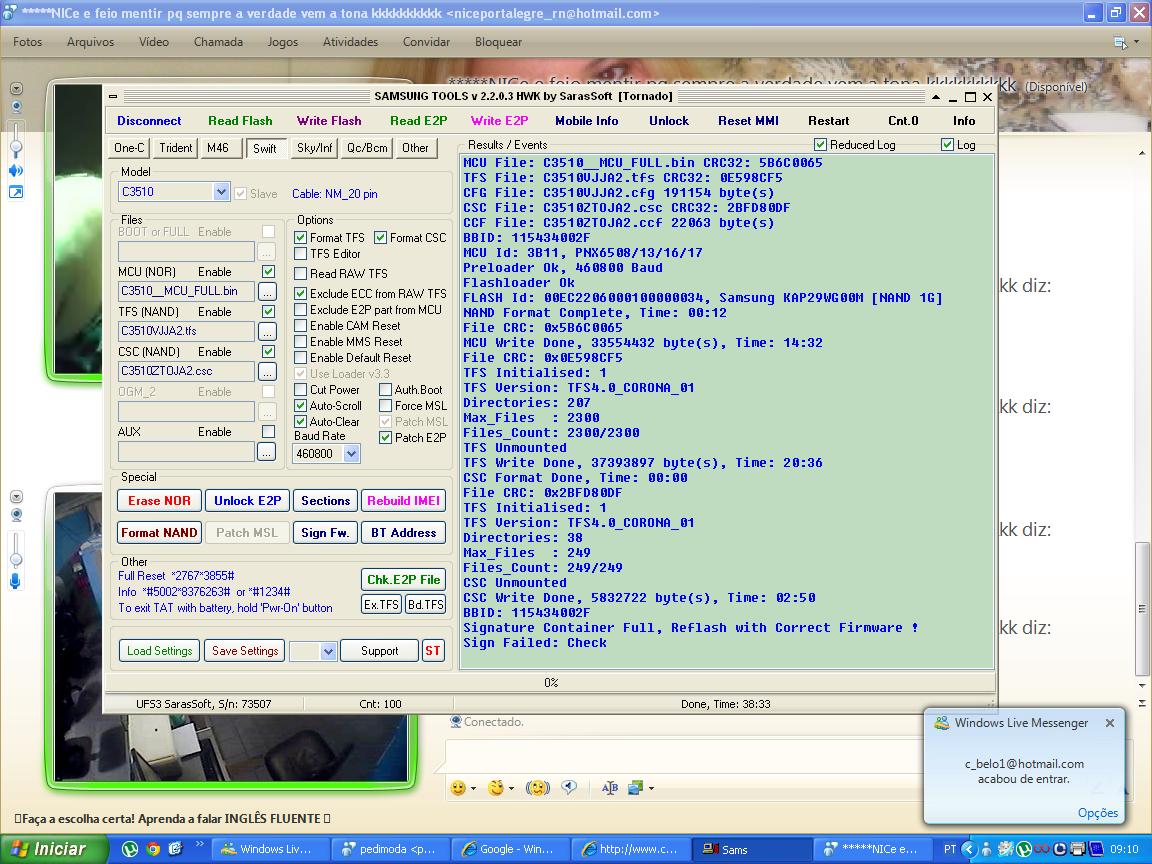This screenshot has width=1152, height=864.
Task: Click the background picture icon in Messenger
Action: 636,788
